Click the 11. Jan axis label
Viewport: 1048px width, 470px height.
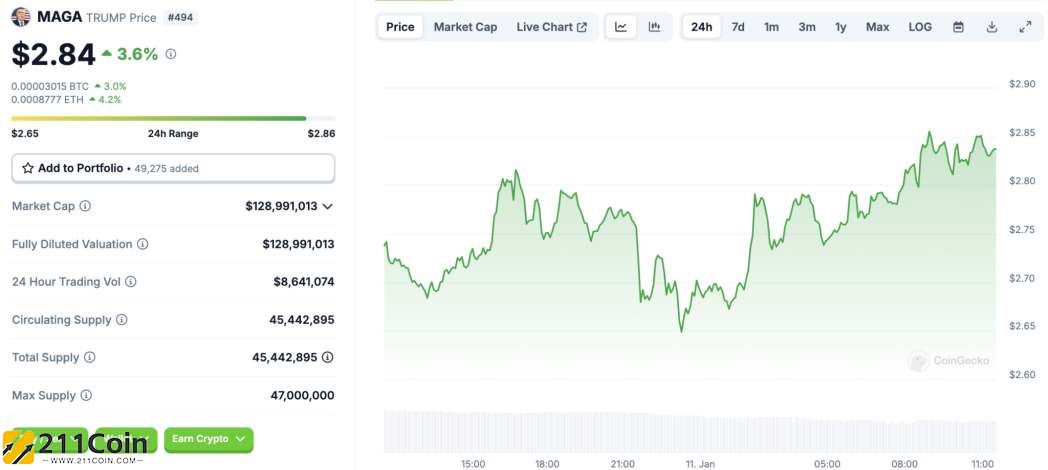(698, 464)
